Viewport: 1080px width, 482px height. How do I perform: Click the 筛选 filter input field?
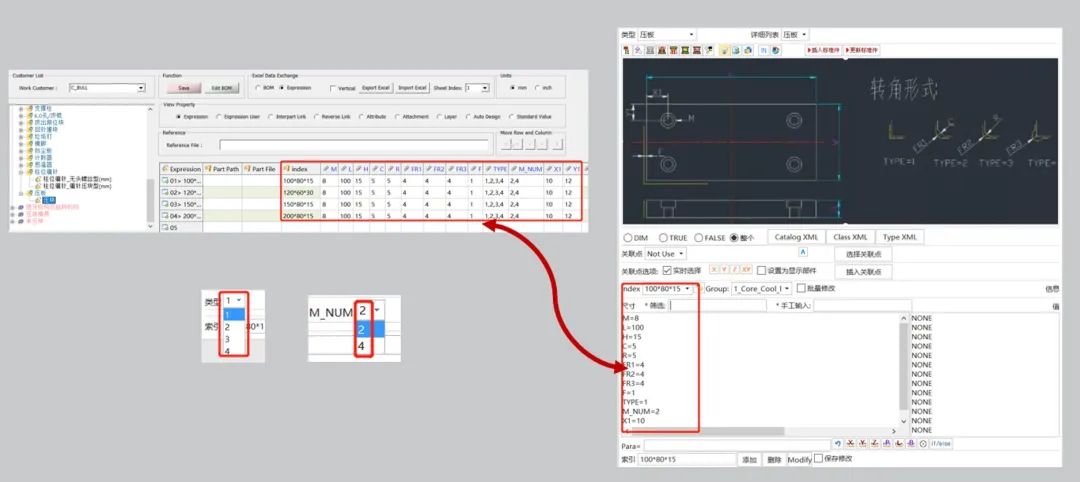click(717, 305)
